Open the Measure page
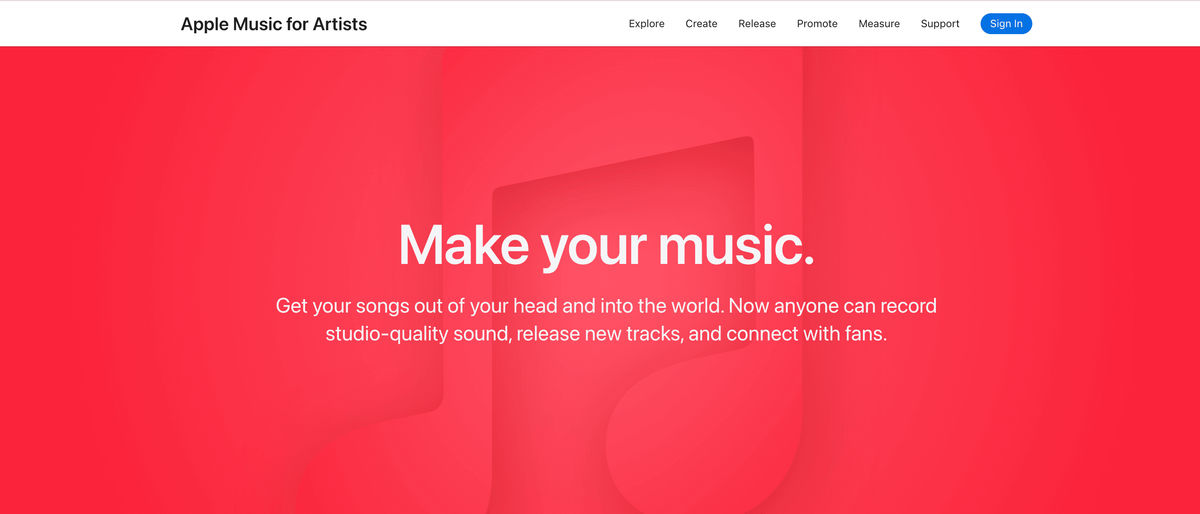The width and height of the screenshot is (1200, 514). [879, 24]
